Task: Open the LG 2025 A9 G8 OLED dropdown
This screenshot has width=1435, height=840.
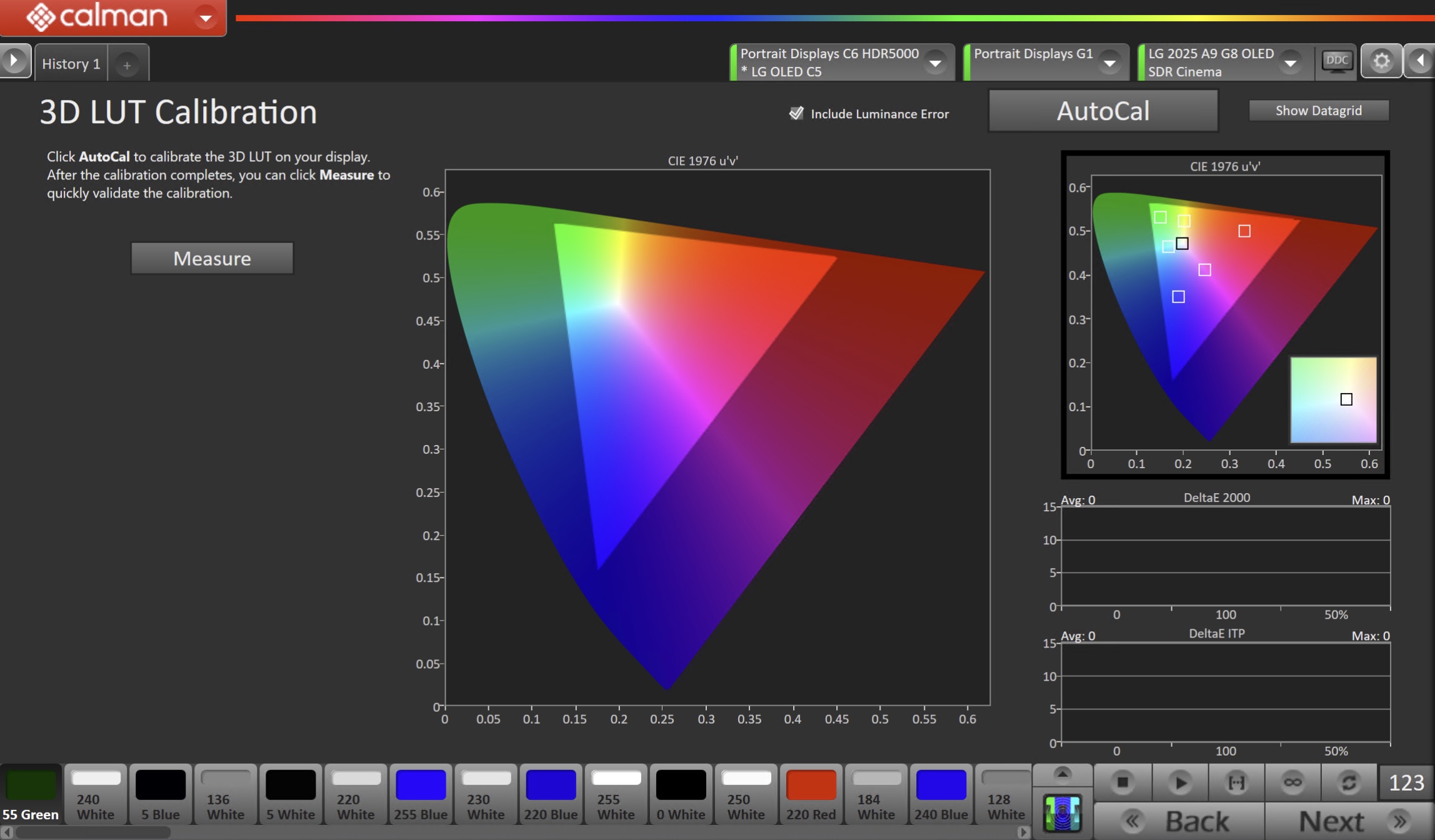Action: point(1290,62)
